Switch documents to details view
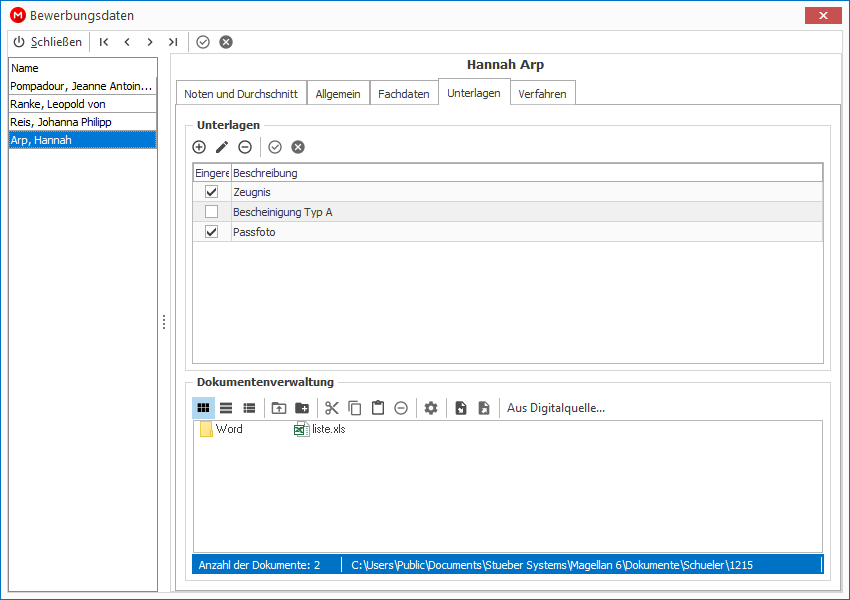 249,408
